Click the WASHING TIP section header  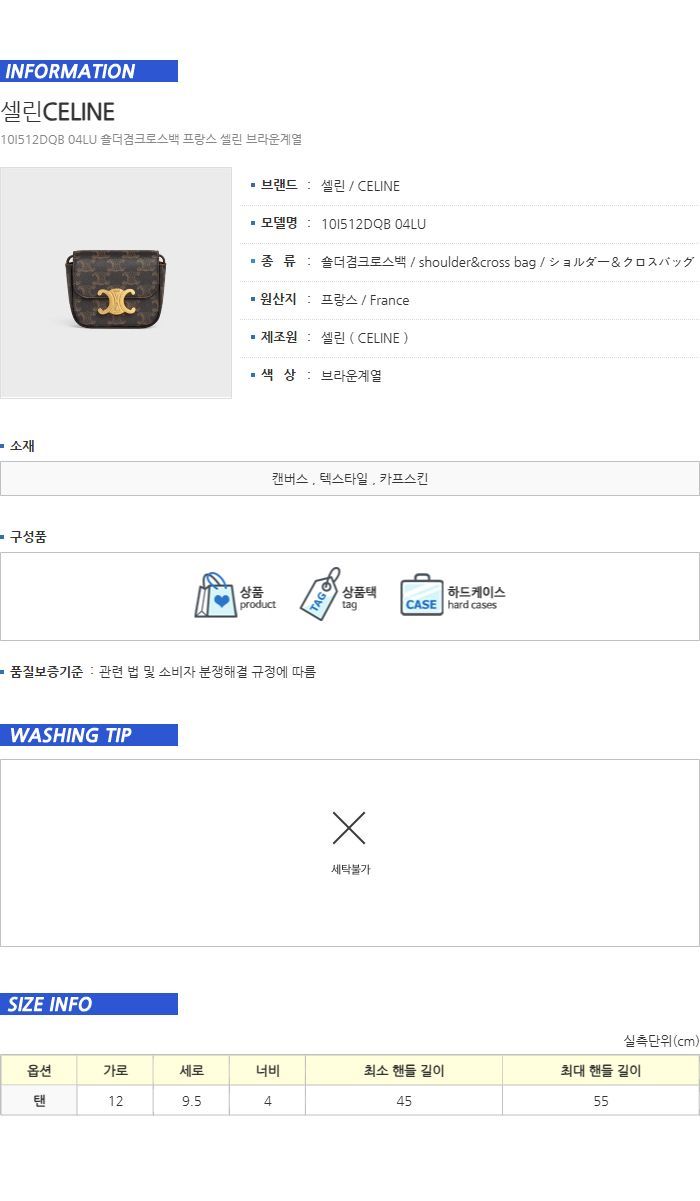click(x=89, y=735)
